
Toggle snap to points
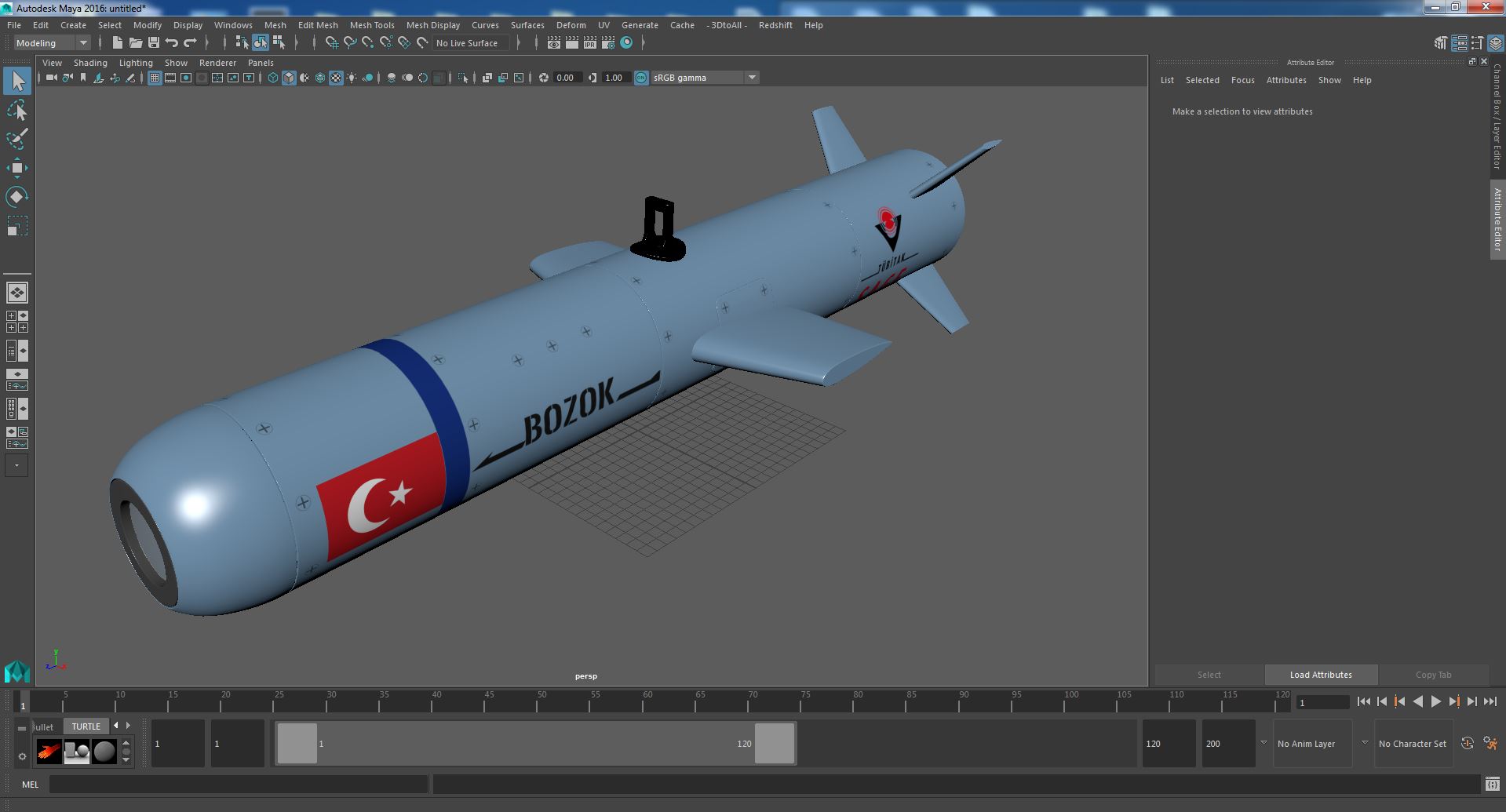click(x=368, y=43)
